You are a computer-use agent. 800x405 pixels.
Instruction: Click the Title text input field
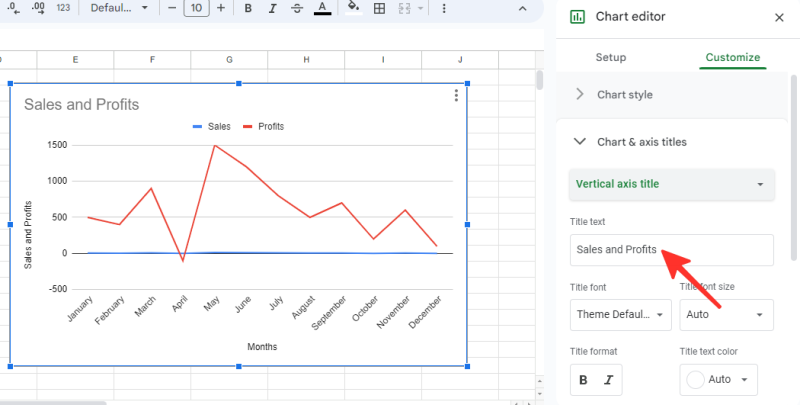pos(671,249)
